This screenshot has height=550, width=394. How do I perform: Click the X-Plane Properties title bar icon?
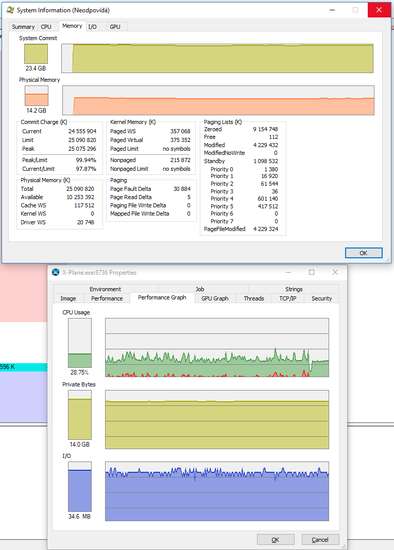55,272
